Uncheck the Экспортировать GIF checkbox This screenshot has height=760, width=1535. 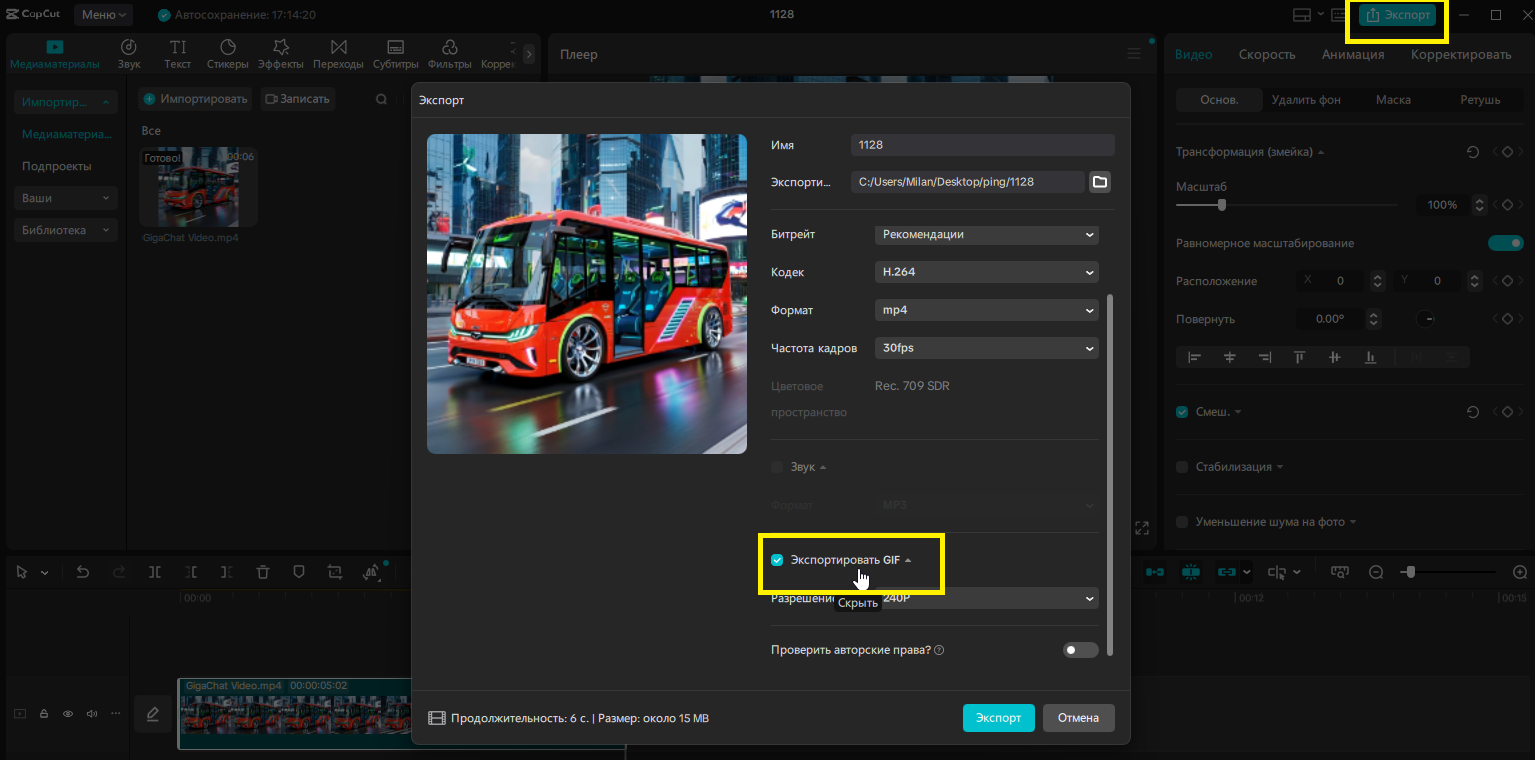[777, 560]
